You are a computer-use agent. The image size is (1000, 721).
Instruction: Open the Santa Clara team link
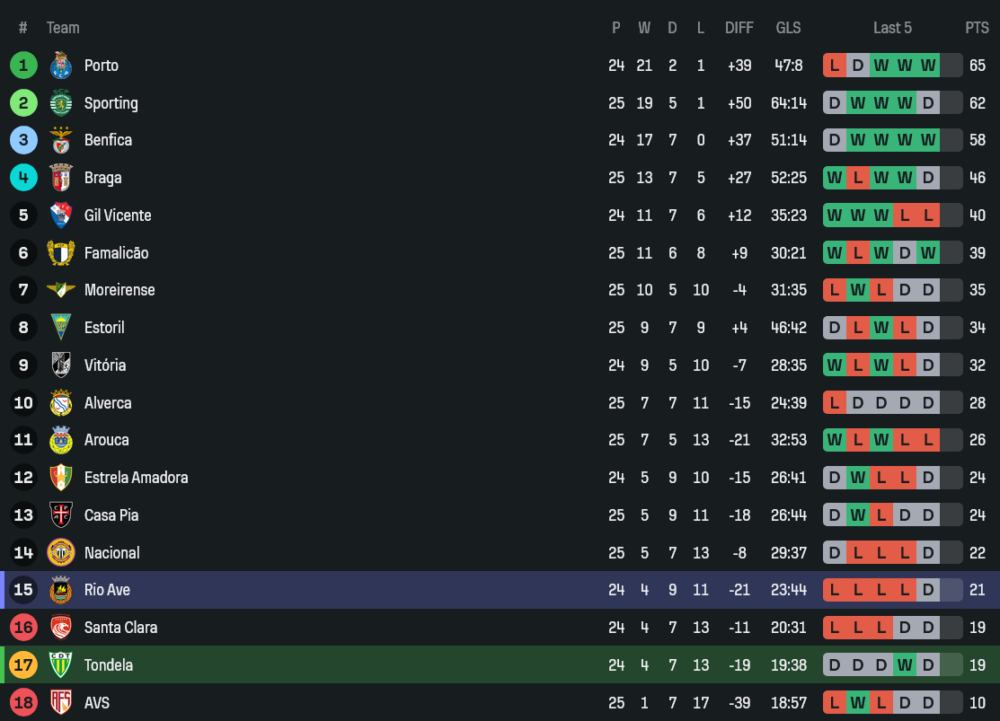tap(120, 628)
